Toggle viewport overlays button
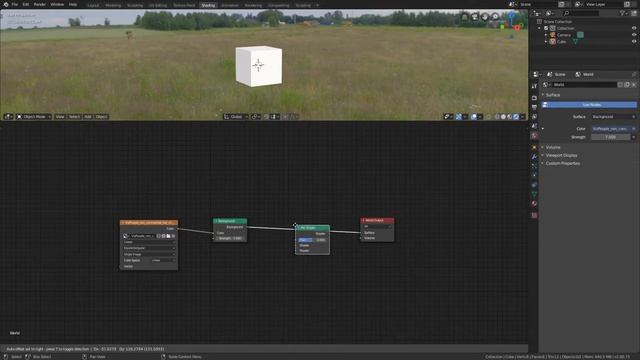Image resolution: width=640 pixels, height=360 pixels. click(x=474, y=117)
